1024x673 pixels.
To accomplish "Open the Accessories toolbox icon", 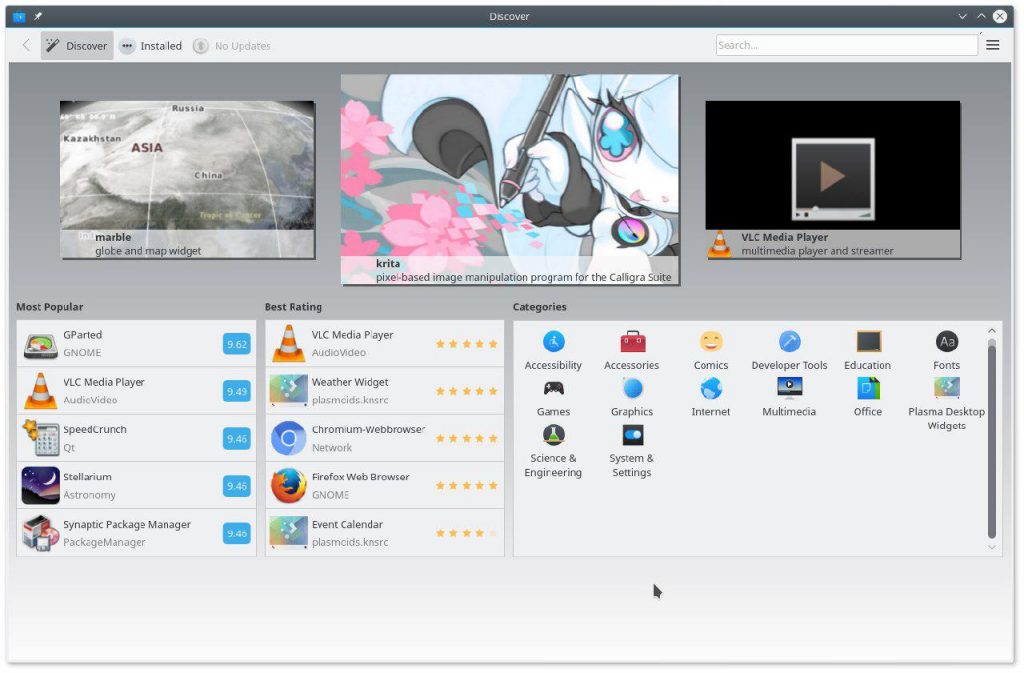I will [x=633, y=342].
